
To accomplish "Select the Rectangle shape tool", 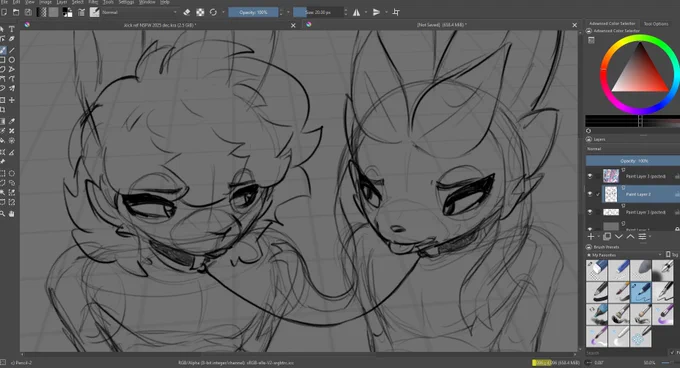I will (3, 60).
